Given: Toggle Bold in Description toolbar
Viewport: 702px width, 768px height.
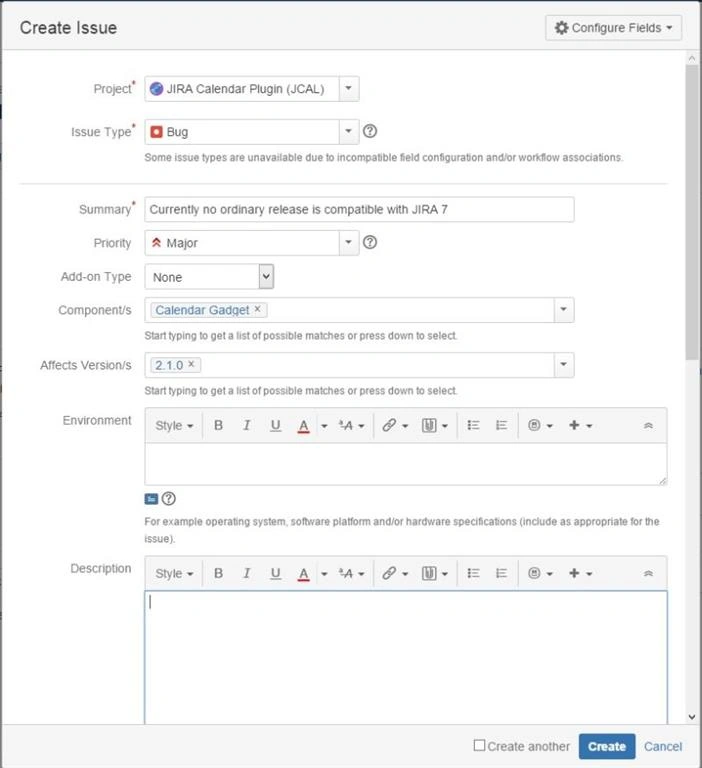Looking at the screenshot, I should (x=218, y=573).
